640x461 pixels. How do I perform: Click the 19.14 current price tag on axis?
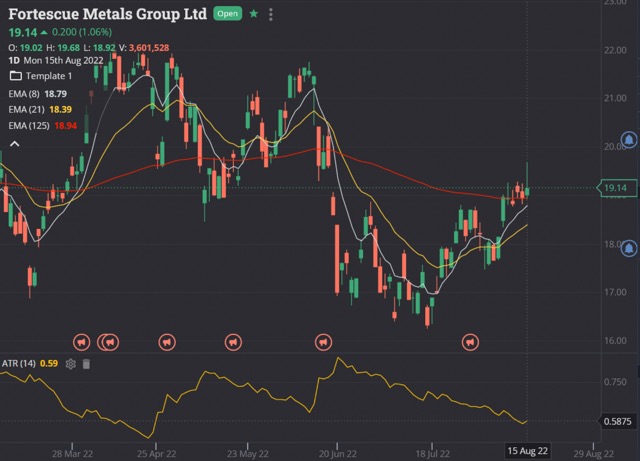pos(615,187)
